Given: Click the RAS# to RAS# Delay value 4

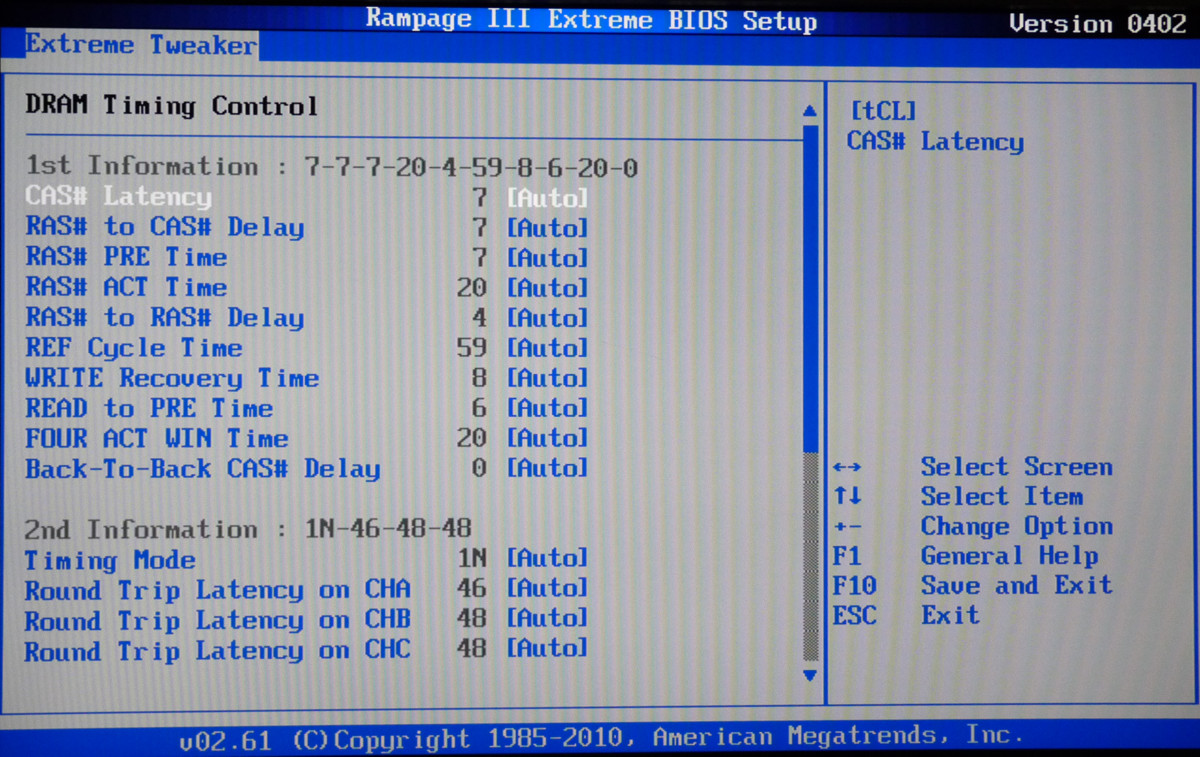Looking at the screenshot, I should 479,318.
